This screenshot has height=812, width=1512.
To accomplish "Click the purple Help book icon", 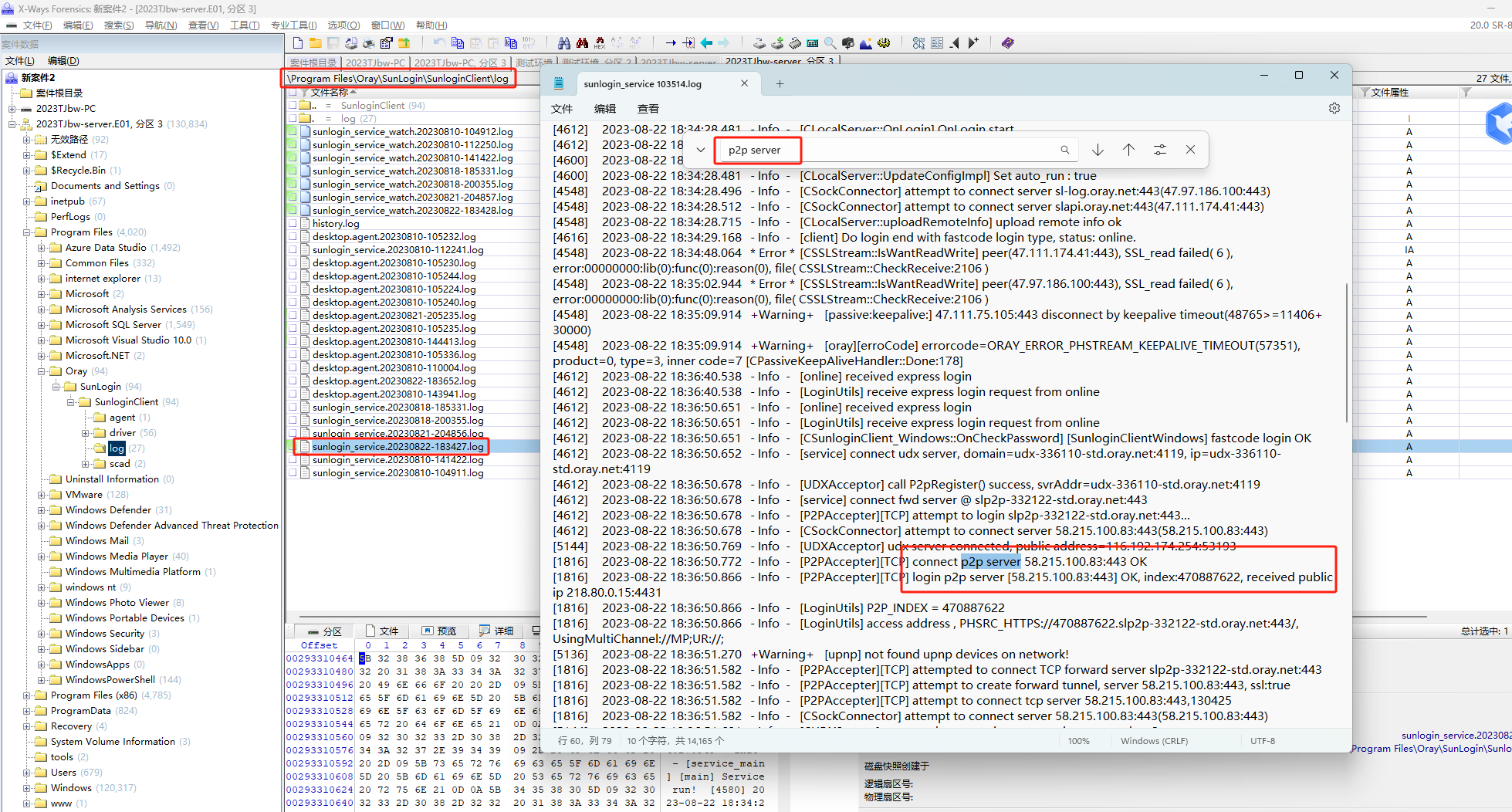I will tap(1008, 43).
